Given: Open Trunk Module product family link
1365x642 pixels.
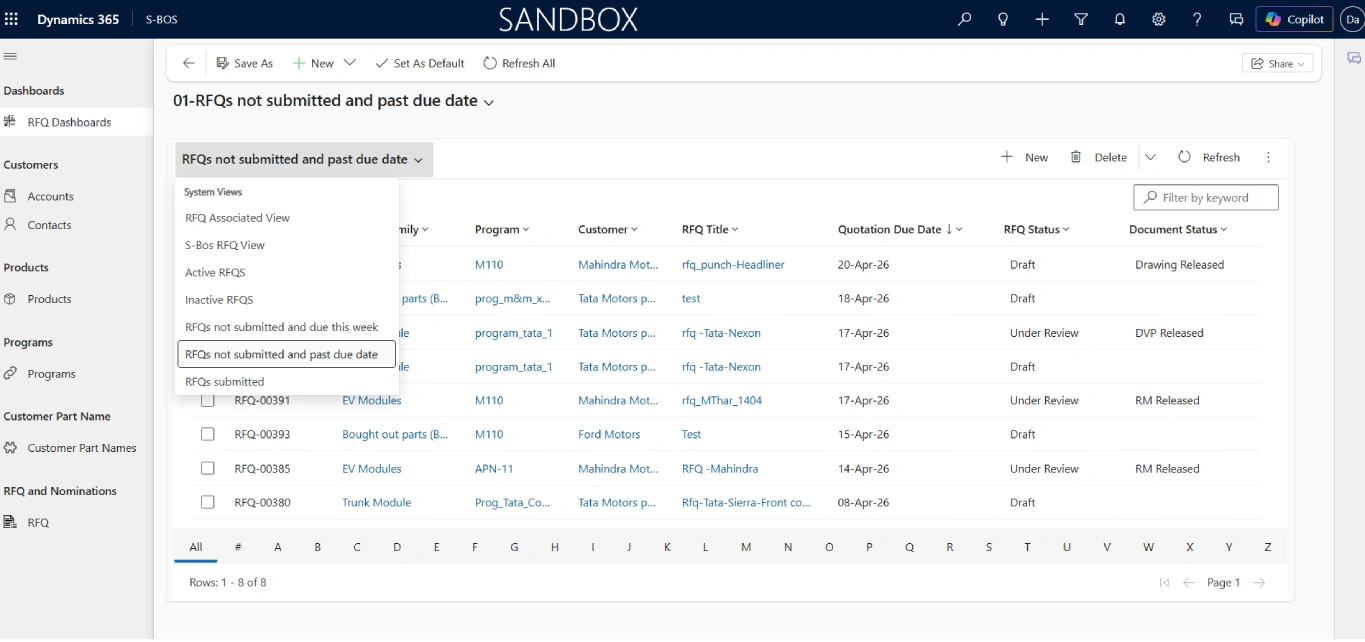Looking at the screenshot, I should [x=376, y=502].
